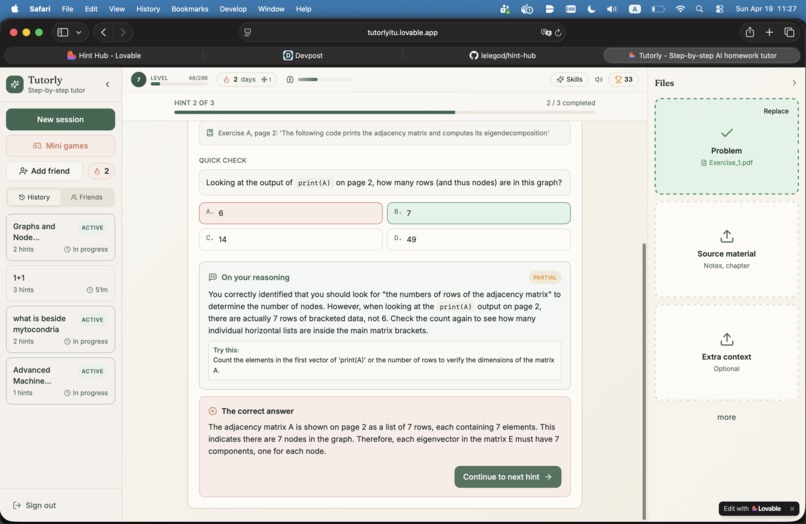
Task: Collapse the Files panel chevron
Action: point(794,83)
